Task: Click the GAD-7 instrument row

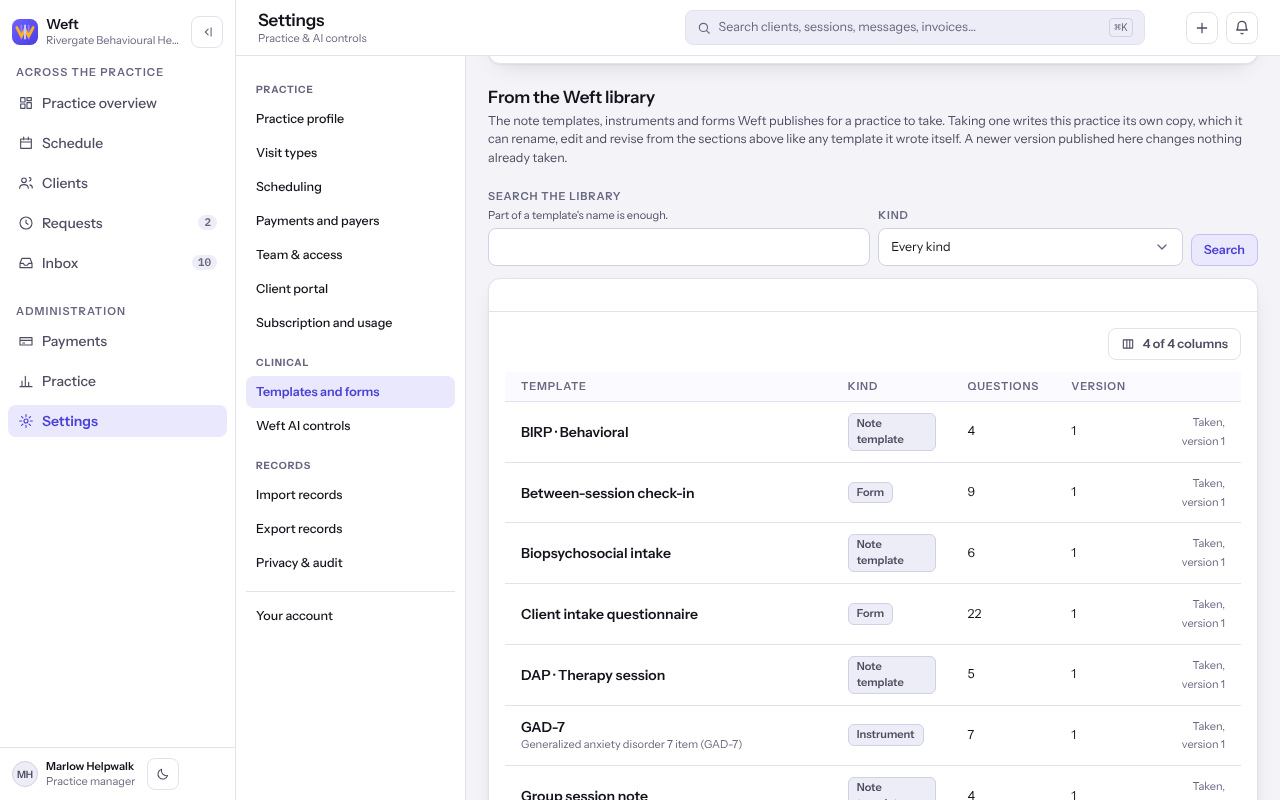Action: point(873,735)
